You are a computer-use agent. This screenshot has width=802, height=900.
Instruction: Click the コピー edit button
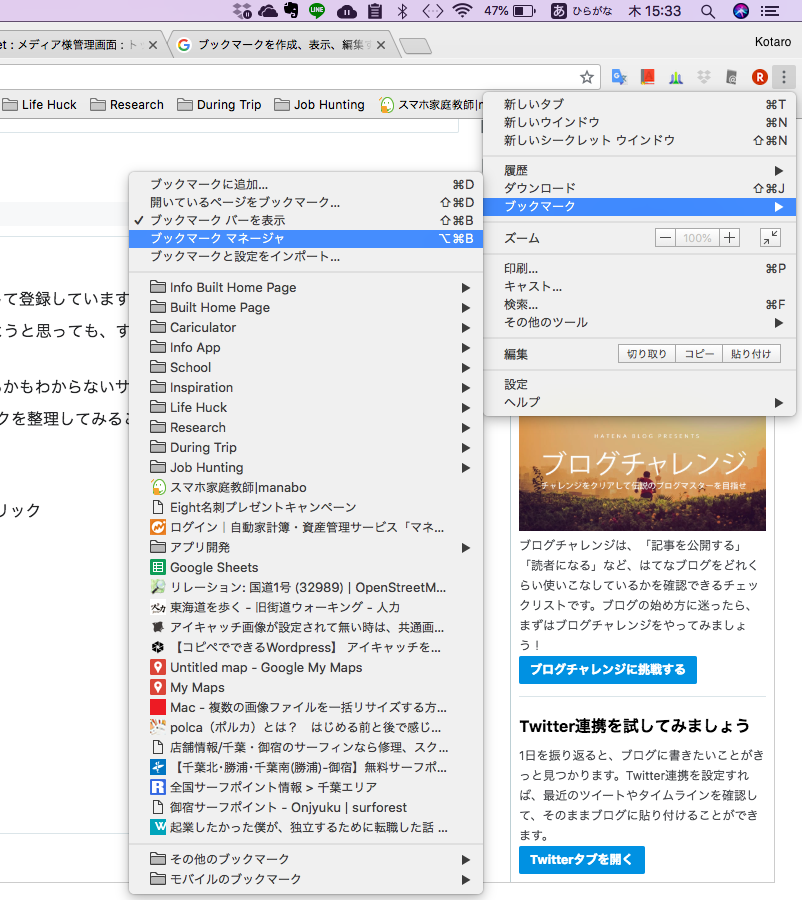coord(699,354)
